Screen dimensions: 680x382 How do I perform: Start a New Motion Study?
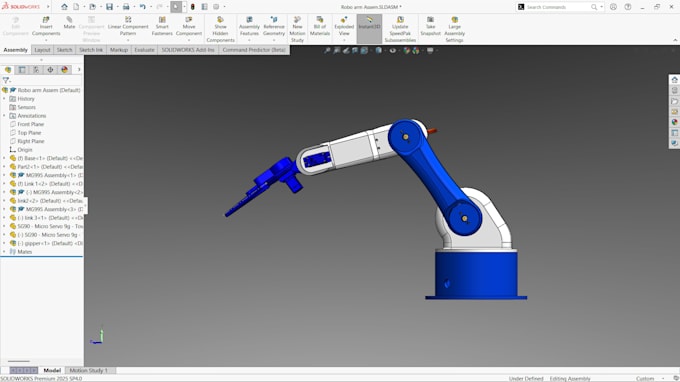point(297,29)
